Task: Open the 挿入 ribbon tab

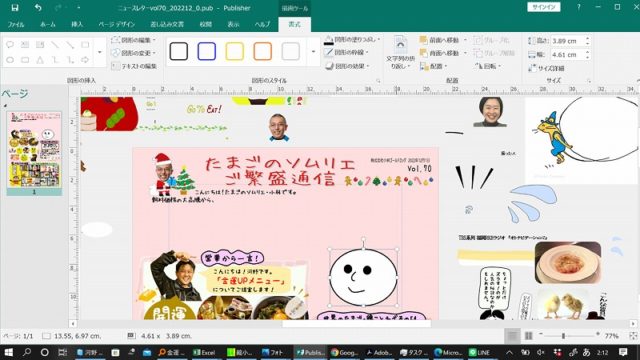Action: coord(77,24)
